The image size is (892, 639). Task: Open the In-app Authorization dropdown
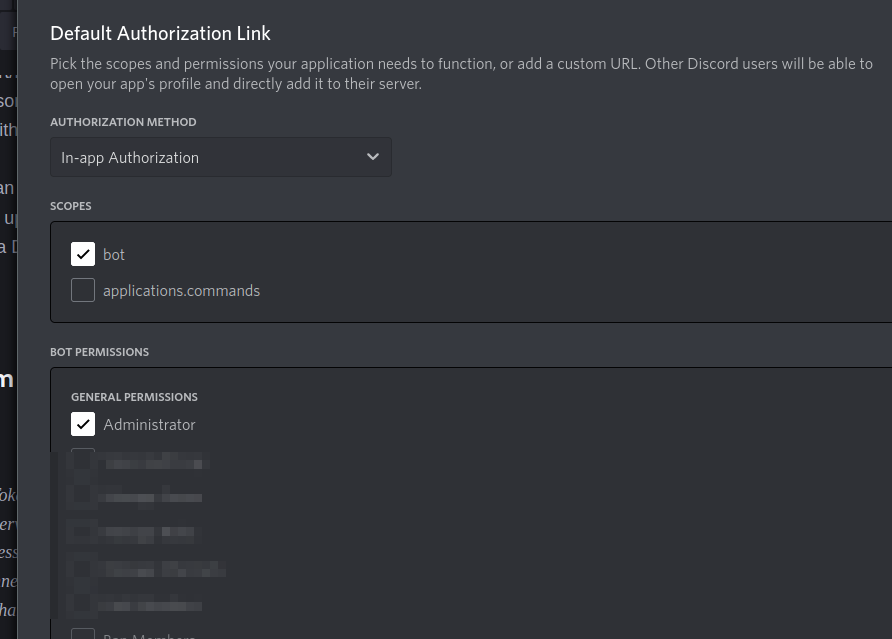220,157
